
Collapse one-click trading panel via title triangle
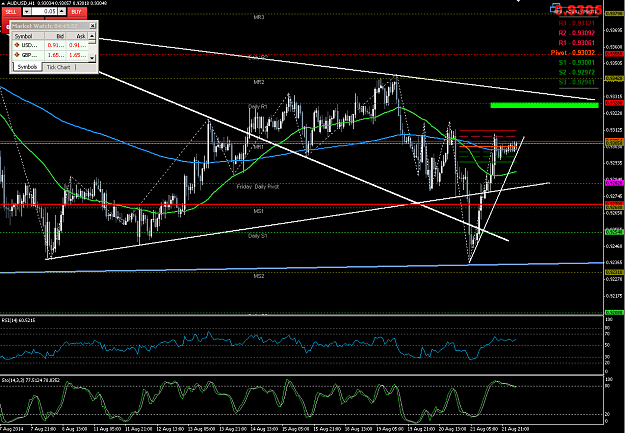[4, 3]
